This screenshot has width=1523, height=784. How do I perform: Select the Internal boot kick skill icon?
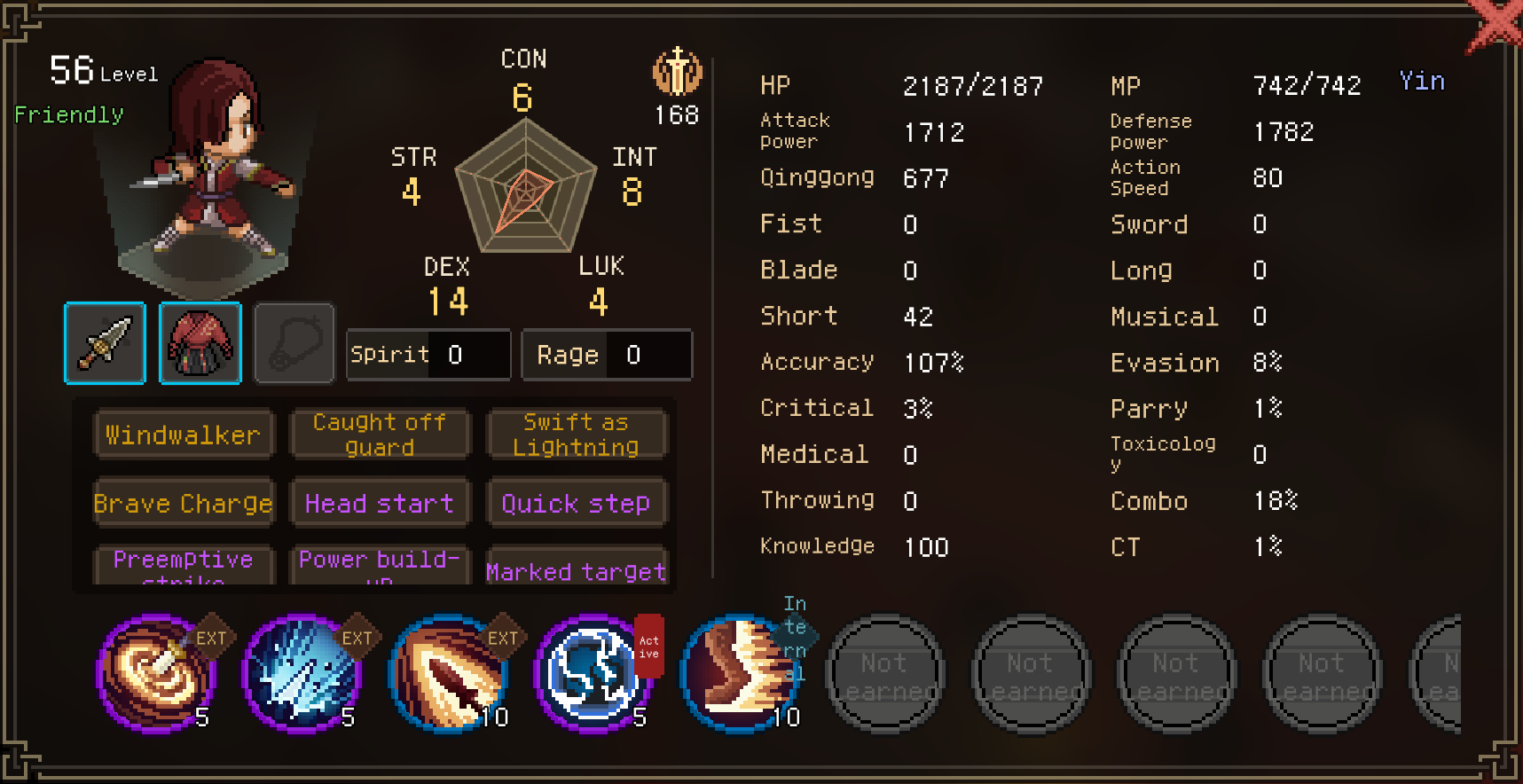point(739,674)
